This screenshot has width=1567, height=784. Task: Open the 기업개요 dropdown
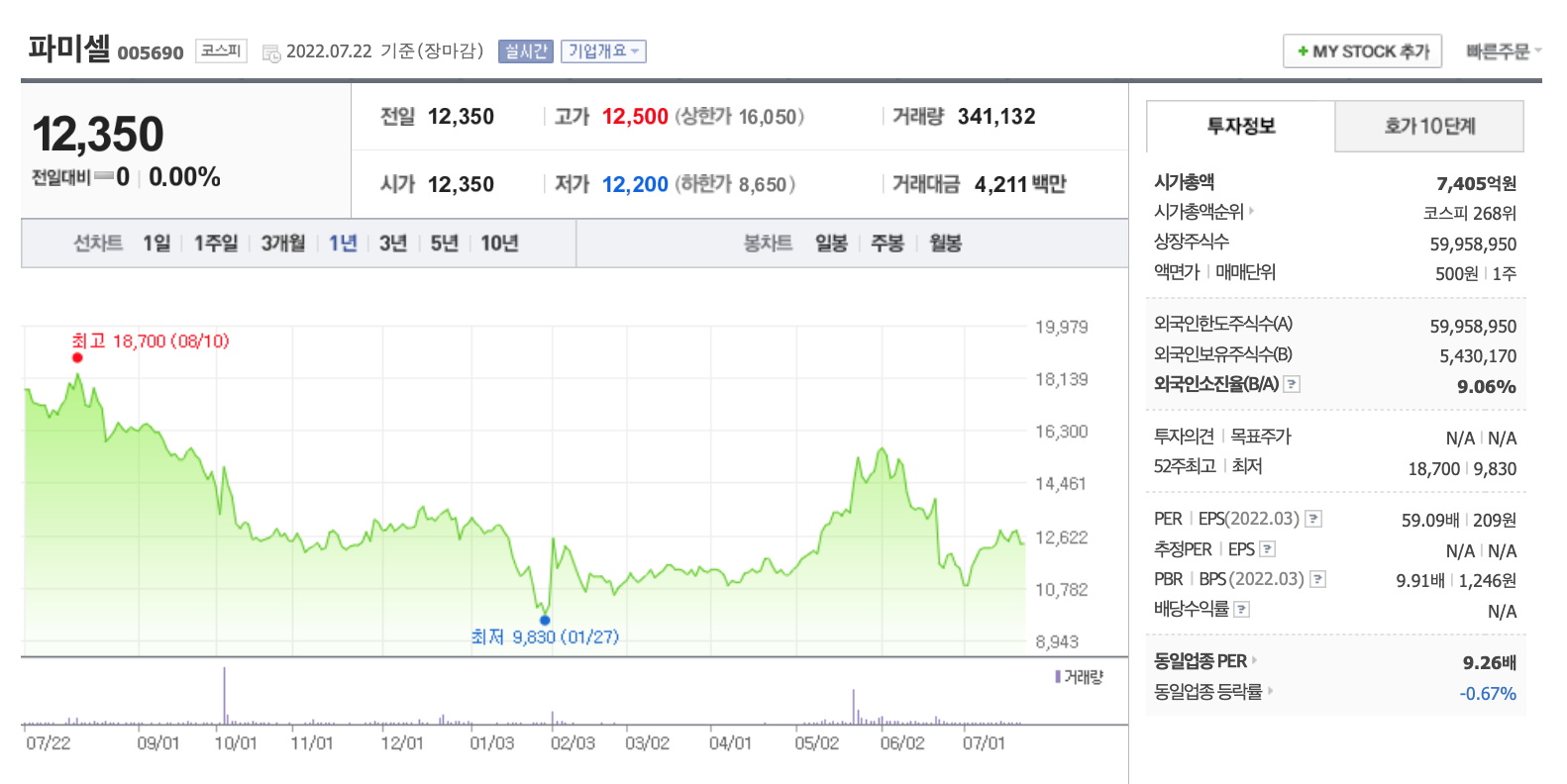(x=603, y=51)
